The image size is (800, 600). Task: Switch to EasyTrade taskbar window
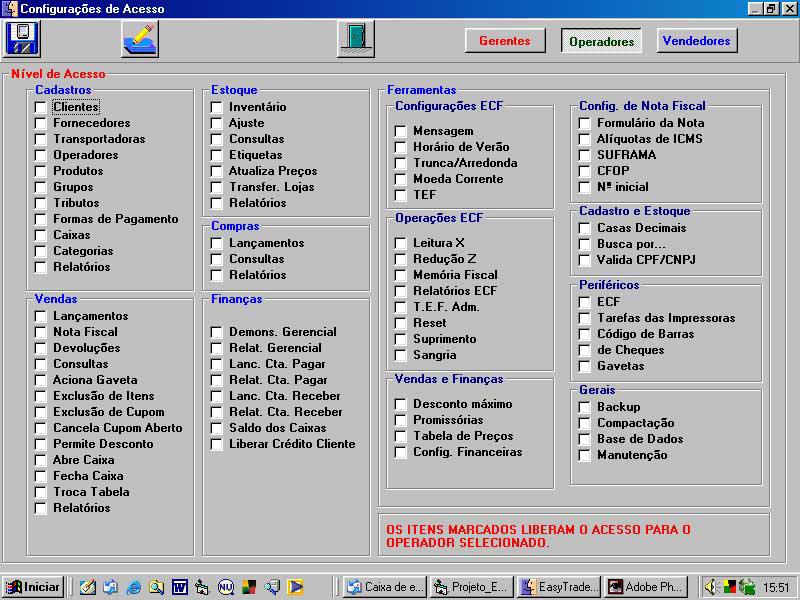559,587
